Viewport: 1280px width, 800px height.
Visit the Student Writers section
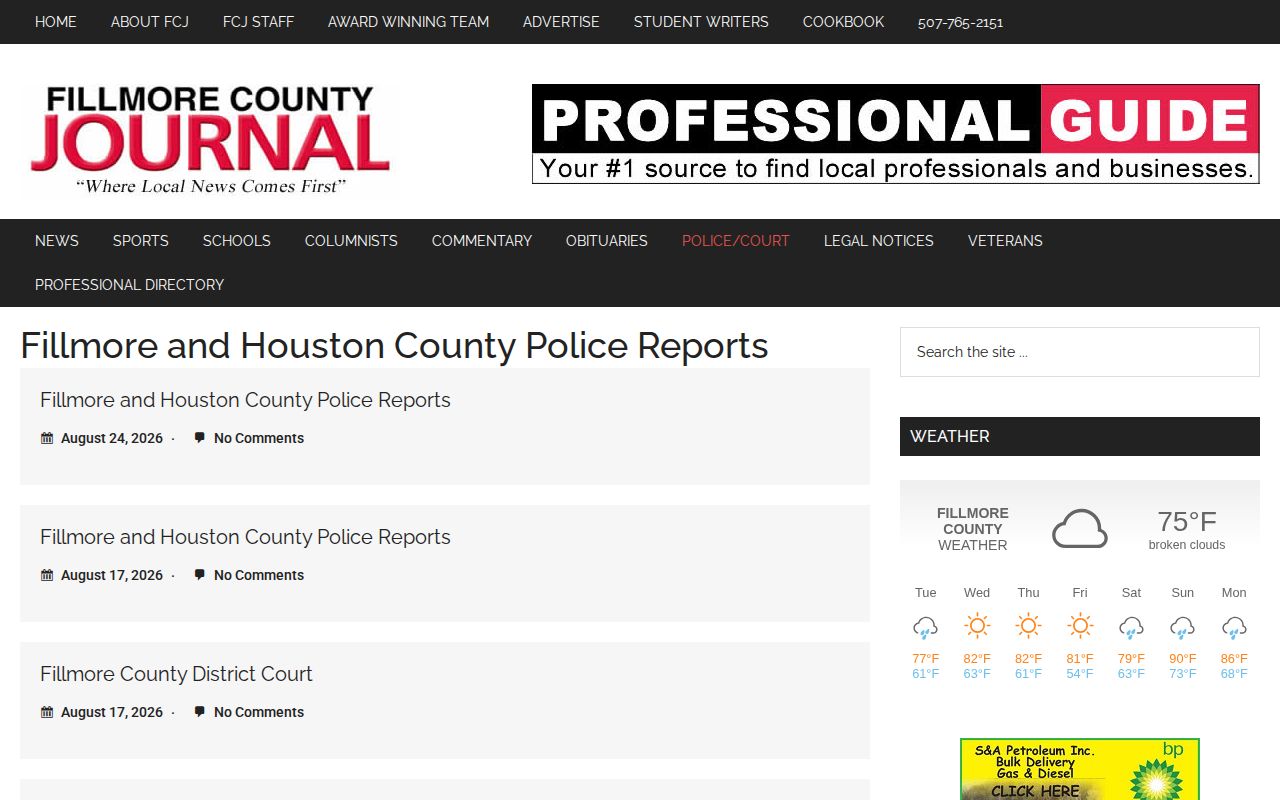pyautogui.click(x=701, y=22)
